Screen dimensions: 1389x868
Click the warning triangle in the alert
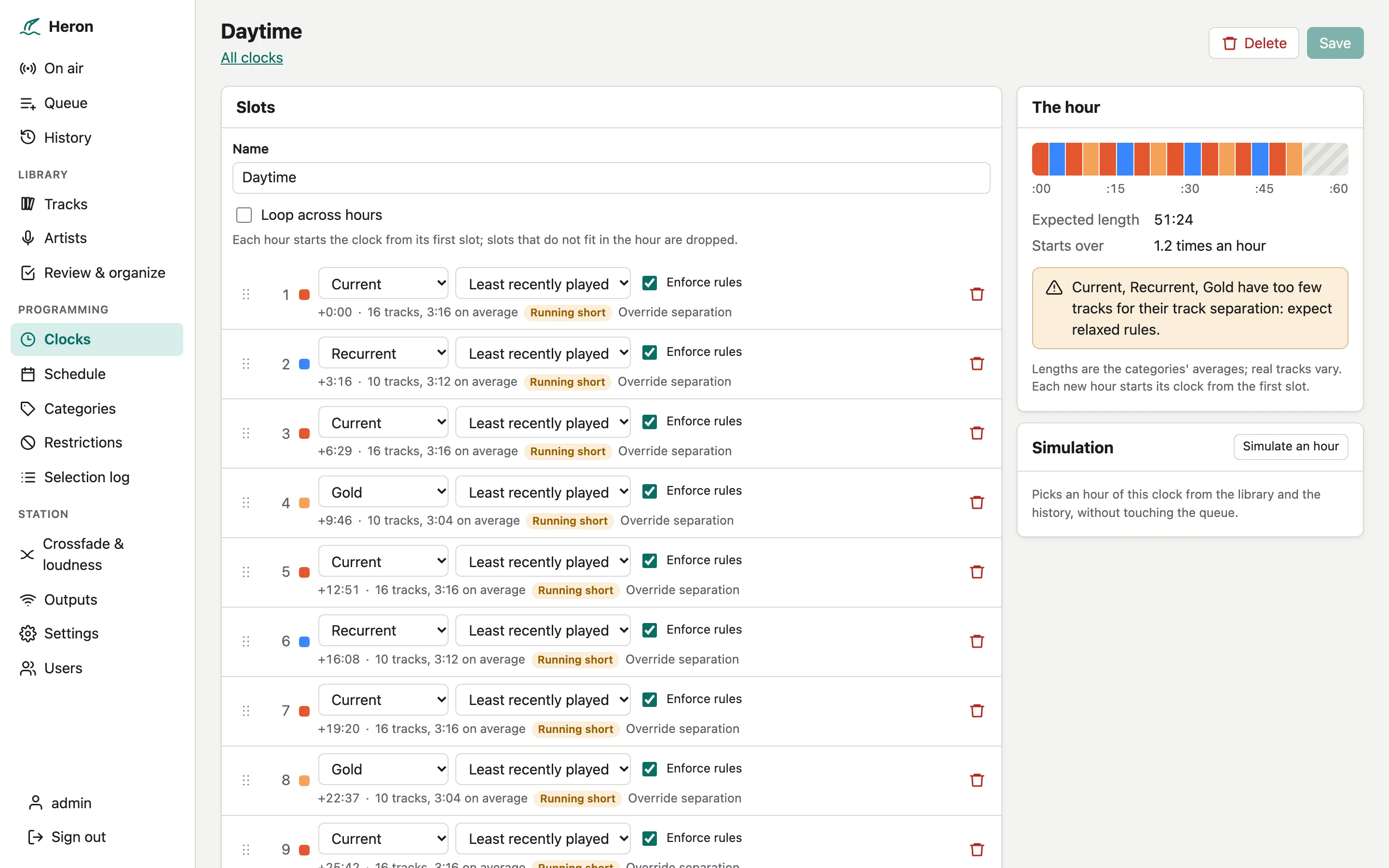1054,287
